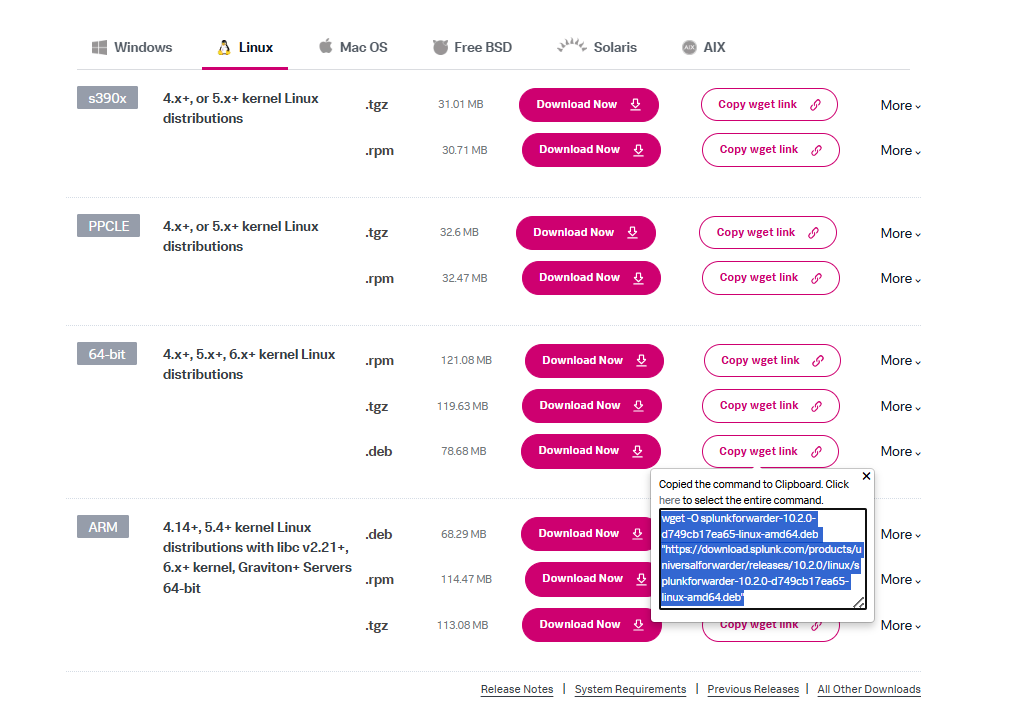Open More menu for 64-bit .deb
The height and width of the screenshot is (725, 1013).
(x=900, y=451)
